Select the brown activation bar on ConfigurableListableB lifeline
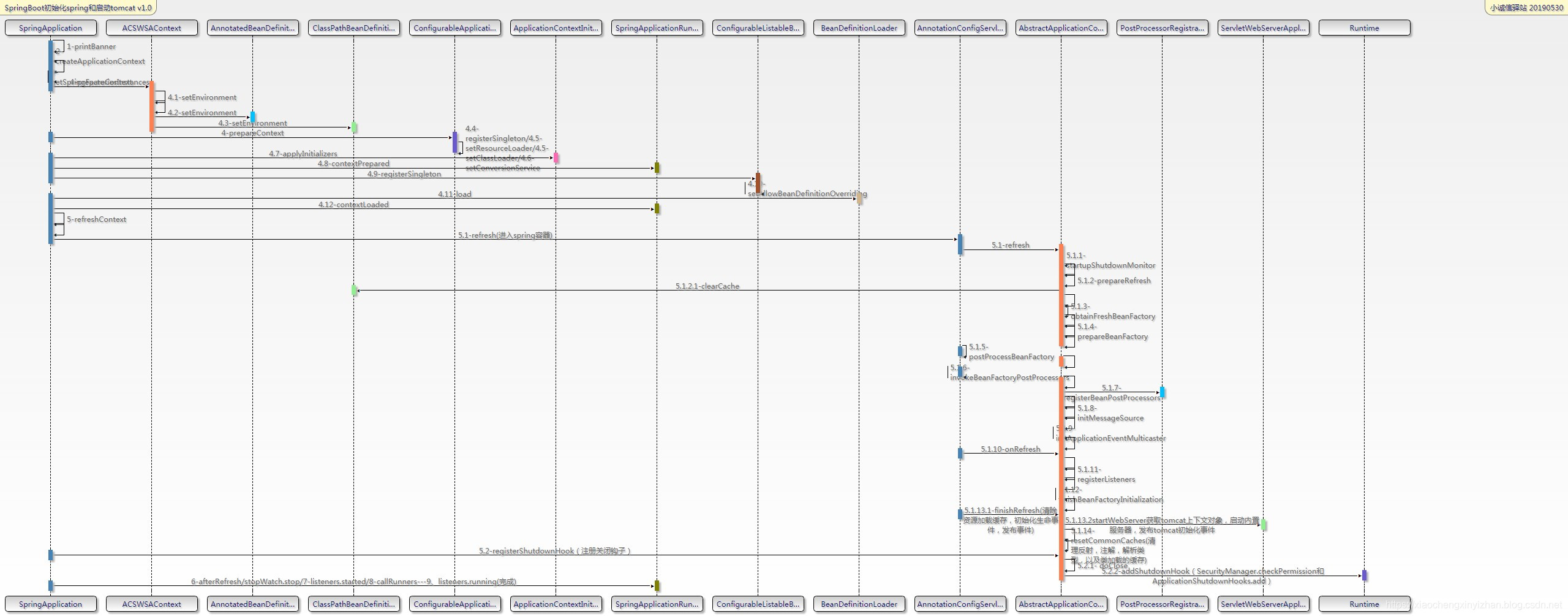 click(758, 183)
